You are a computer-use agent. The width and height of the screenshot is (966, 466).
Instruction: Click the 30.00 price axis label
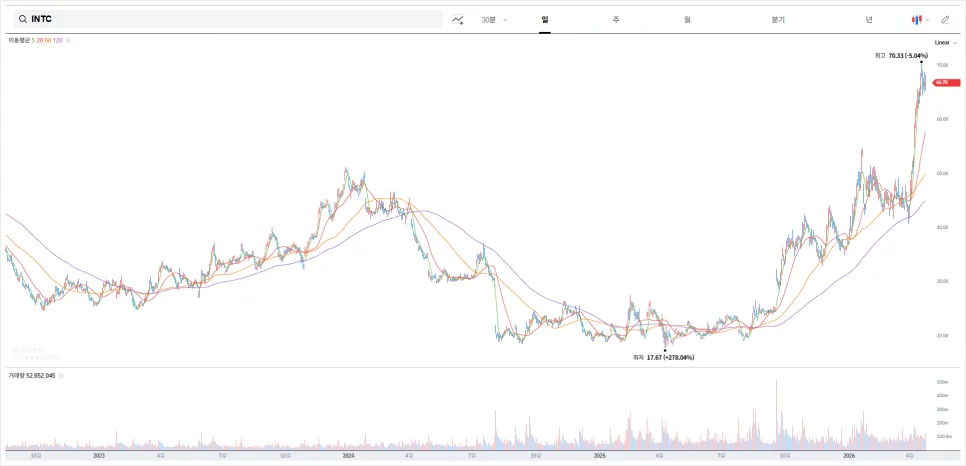(x=942, y=282)
